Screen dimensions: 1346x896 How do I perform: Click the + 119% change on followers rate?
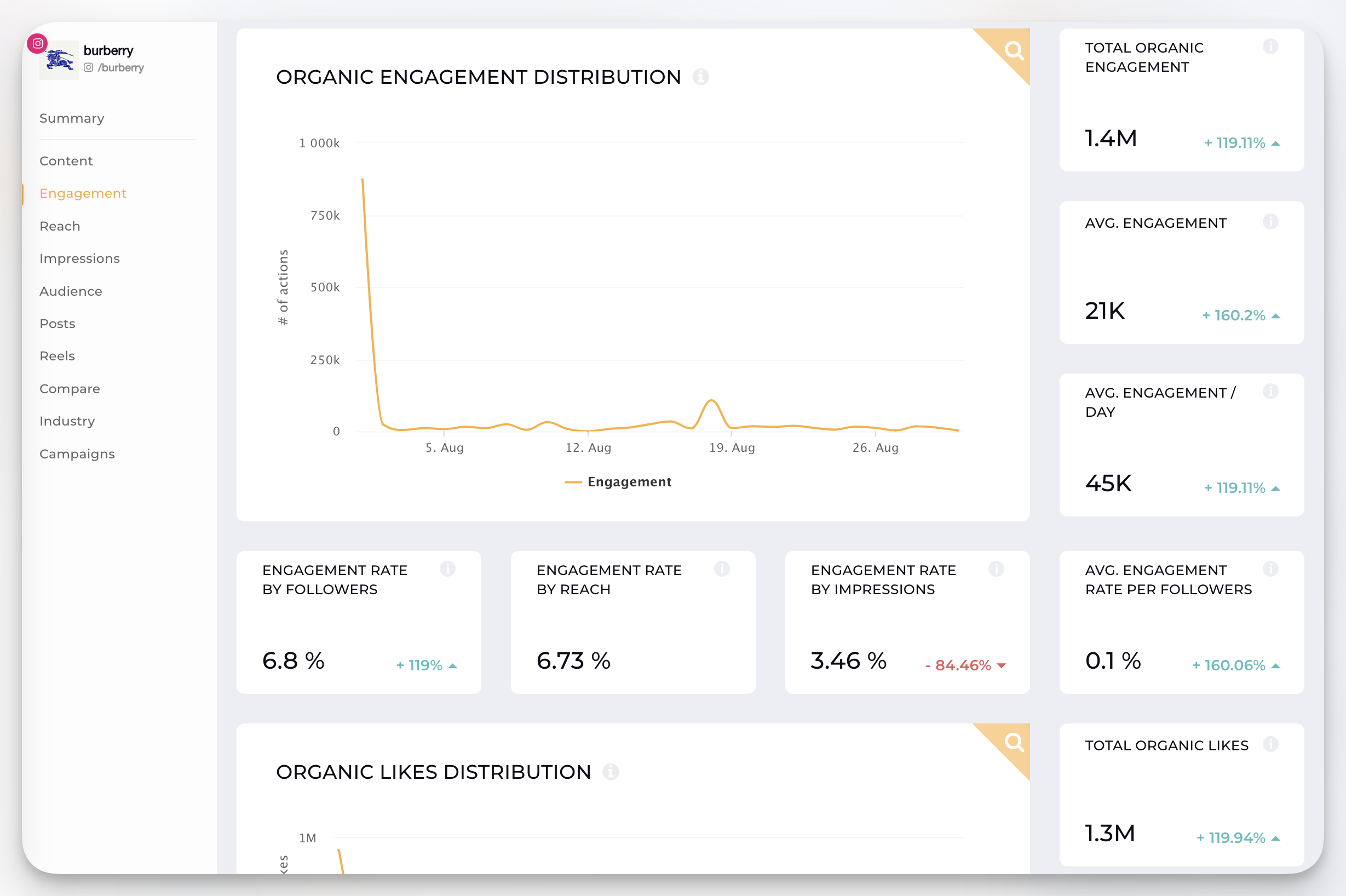(x=427, y=666)
